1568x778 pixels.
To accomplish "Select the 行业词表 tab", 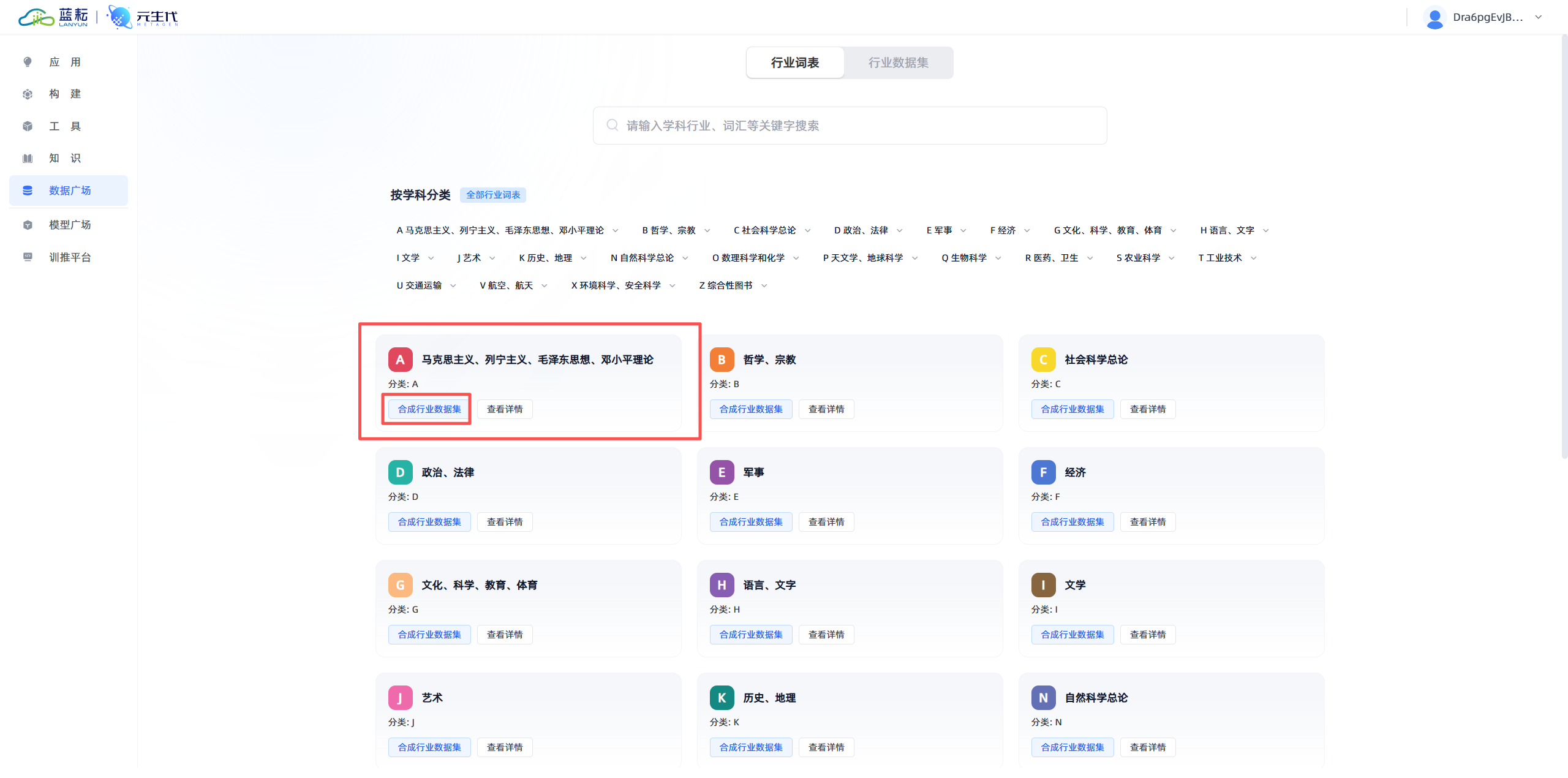I will click(x=794, y=62).
